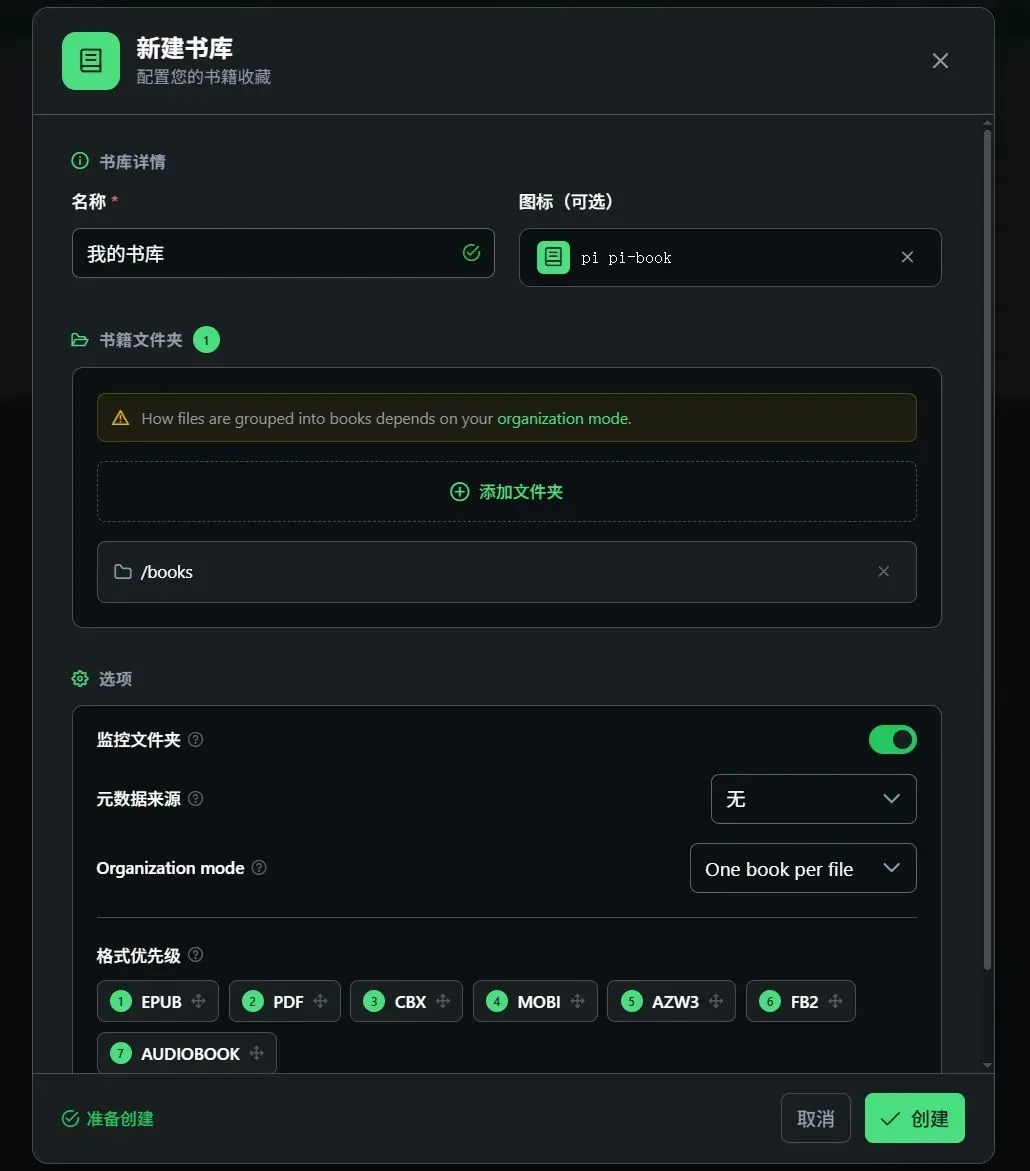This screenshot has height=1171, width=1030.
Task: Cancel with the 取消 button
Action: [816, 1118]
